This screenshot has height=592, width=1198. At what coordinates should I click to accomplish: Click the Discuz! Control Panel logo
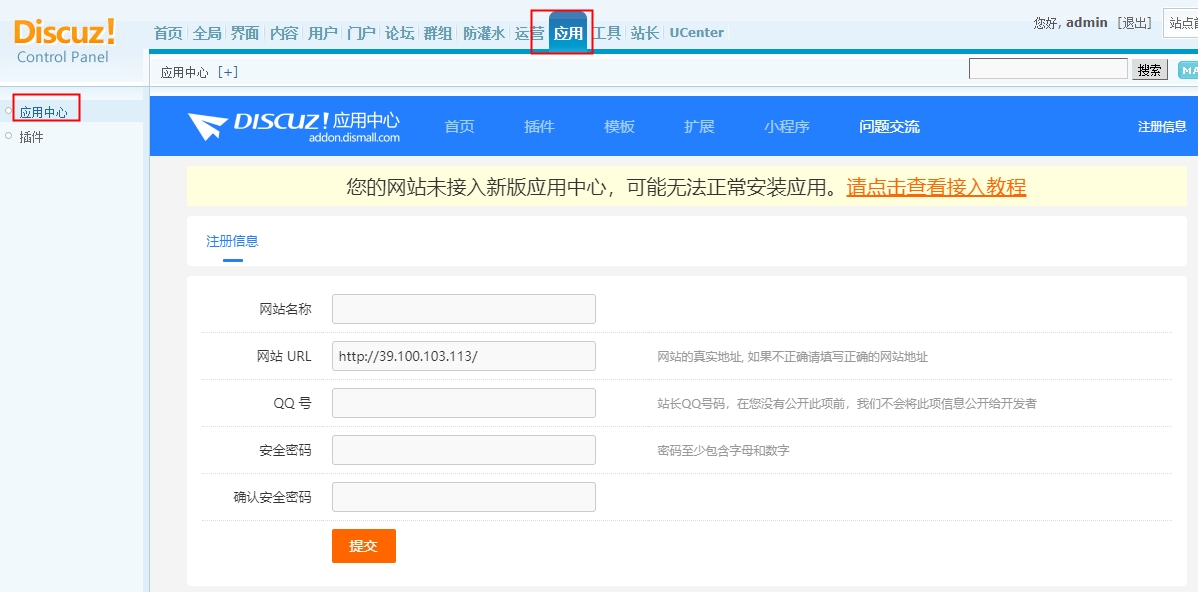(64, 41)
